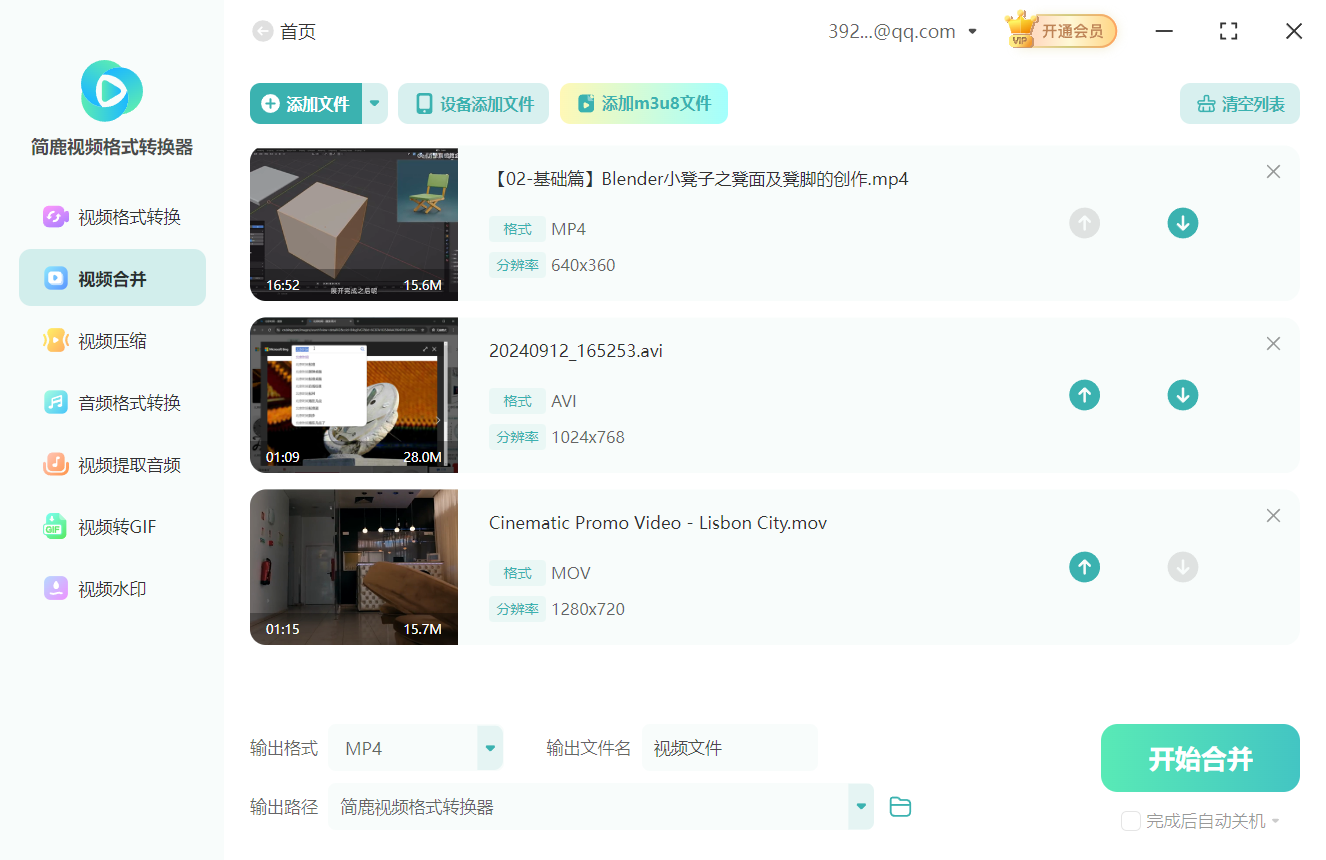This screenshot has height=860, width=1326.
Task: Open 视频提取音频 section
Action: pos(112,465)
